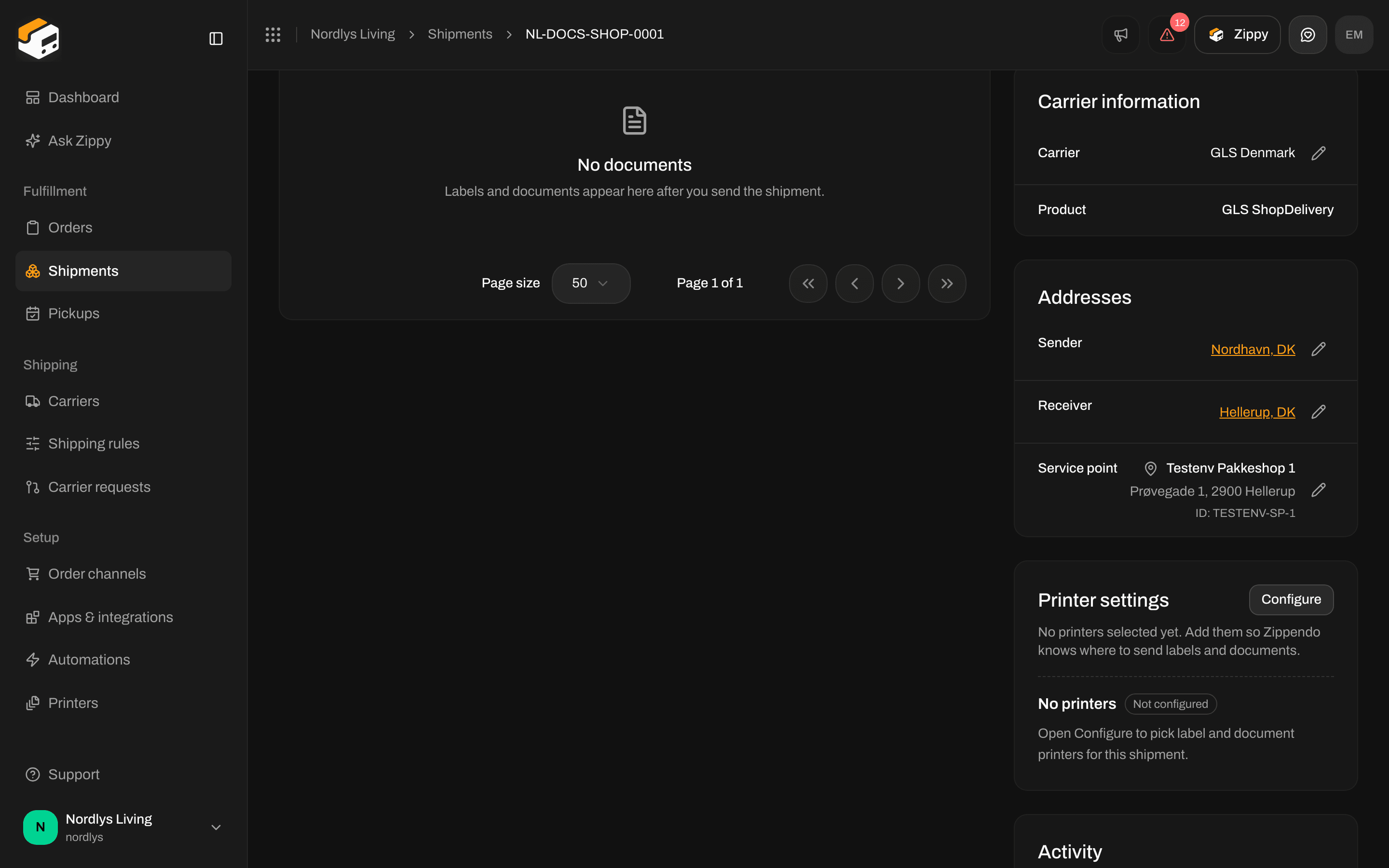The width and height of the screenshot is (1389, 868).
Task: Click Nordlys Living breadcrumb
Action: click(x=353, y=34)
